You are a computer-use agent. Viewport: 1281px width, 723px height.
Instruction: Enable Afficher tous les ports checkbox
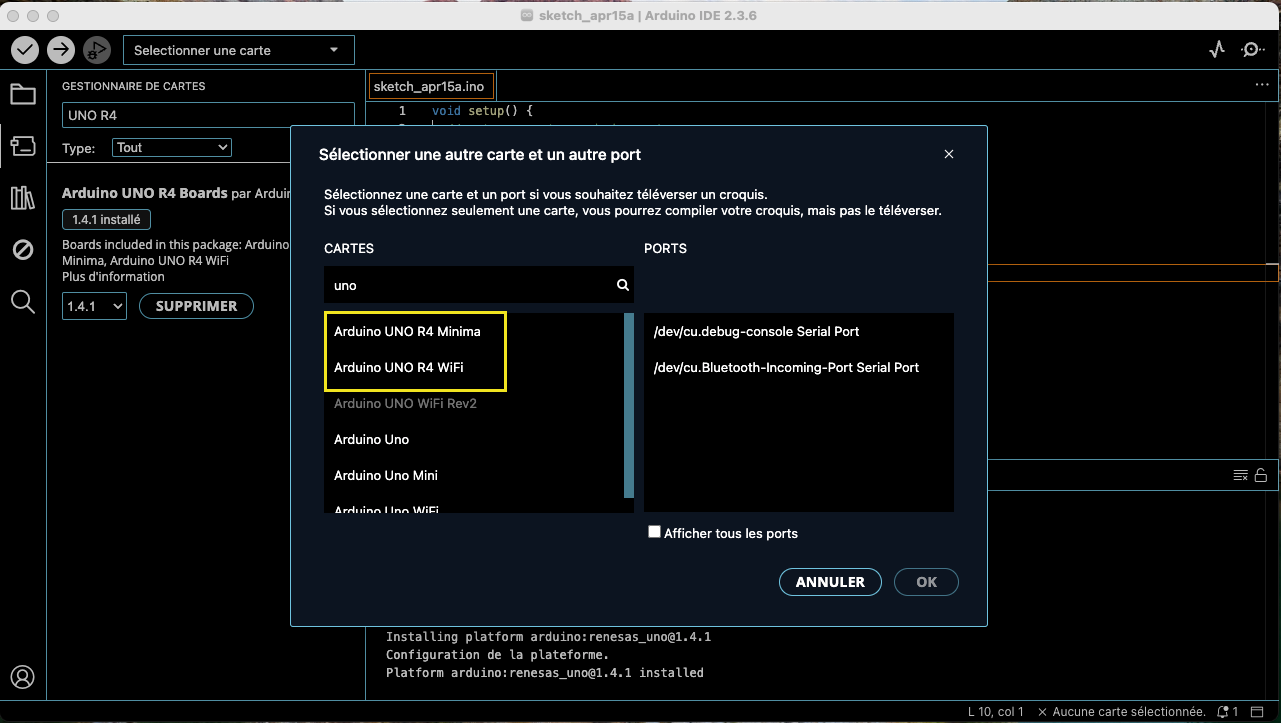[x=654, y=532]
